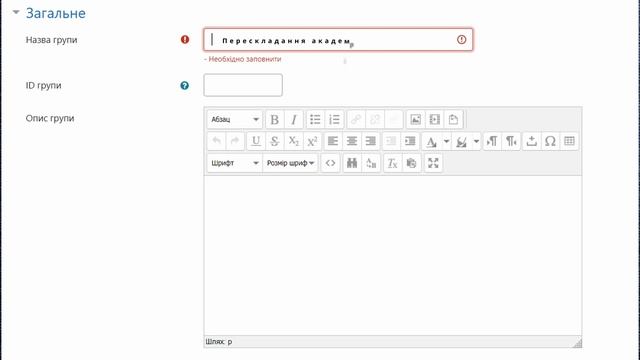The width and height of the screenshot is (640, 360).
Task: Apply underline formatting
Action: tap(256, 141)
